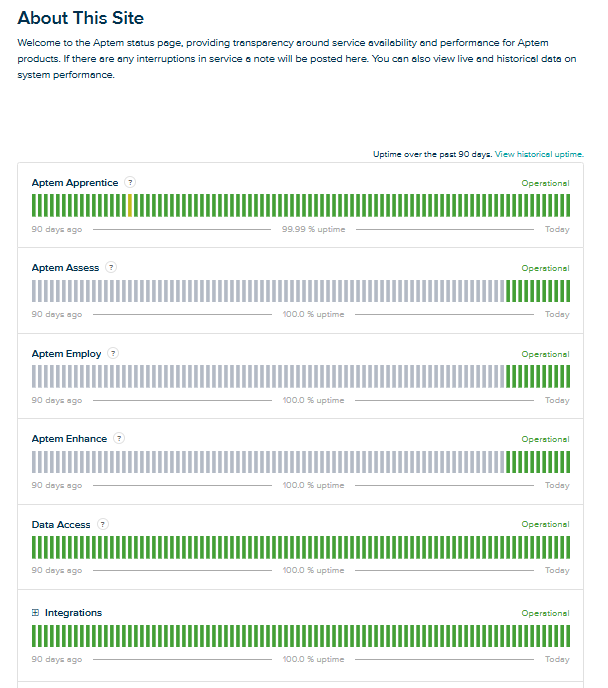Select today's bar in Aptem Employ uptime
This screenshot has height=688, width=608.
pyautogui.click(x=568, y=376)
